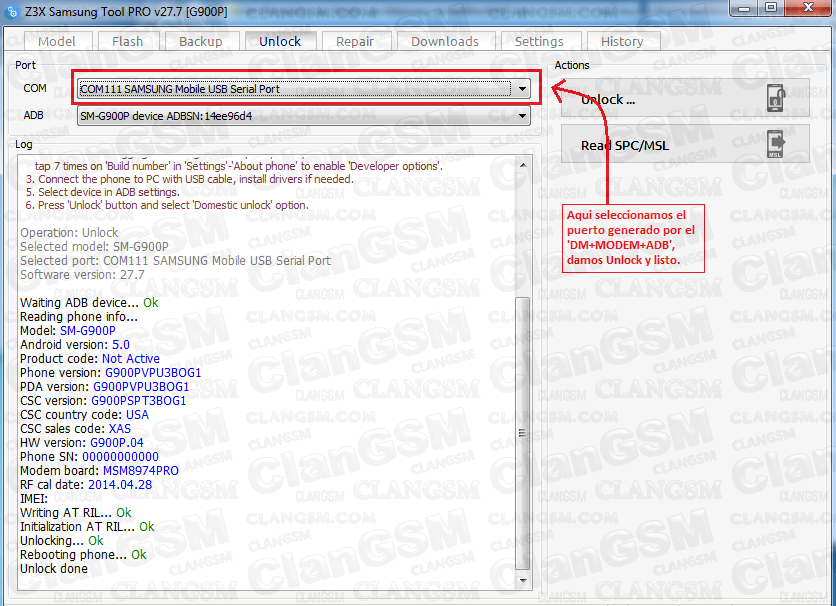
Task: Click log step 'Connect the phone to PC'
Action: tap(190, 179)
